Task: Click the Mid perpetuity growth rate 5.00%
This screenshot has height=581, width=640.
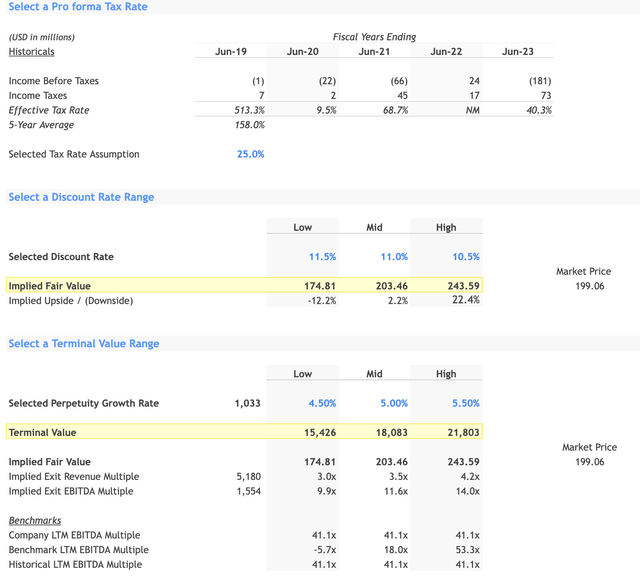Action: point(392,404)
